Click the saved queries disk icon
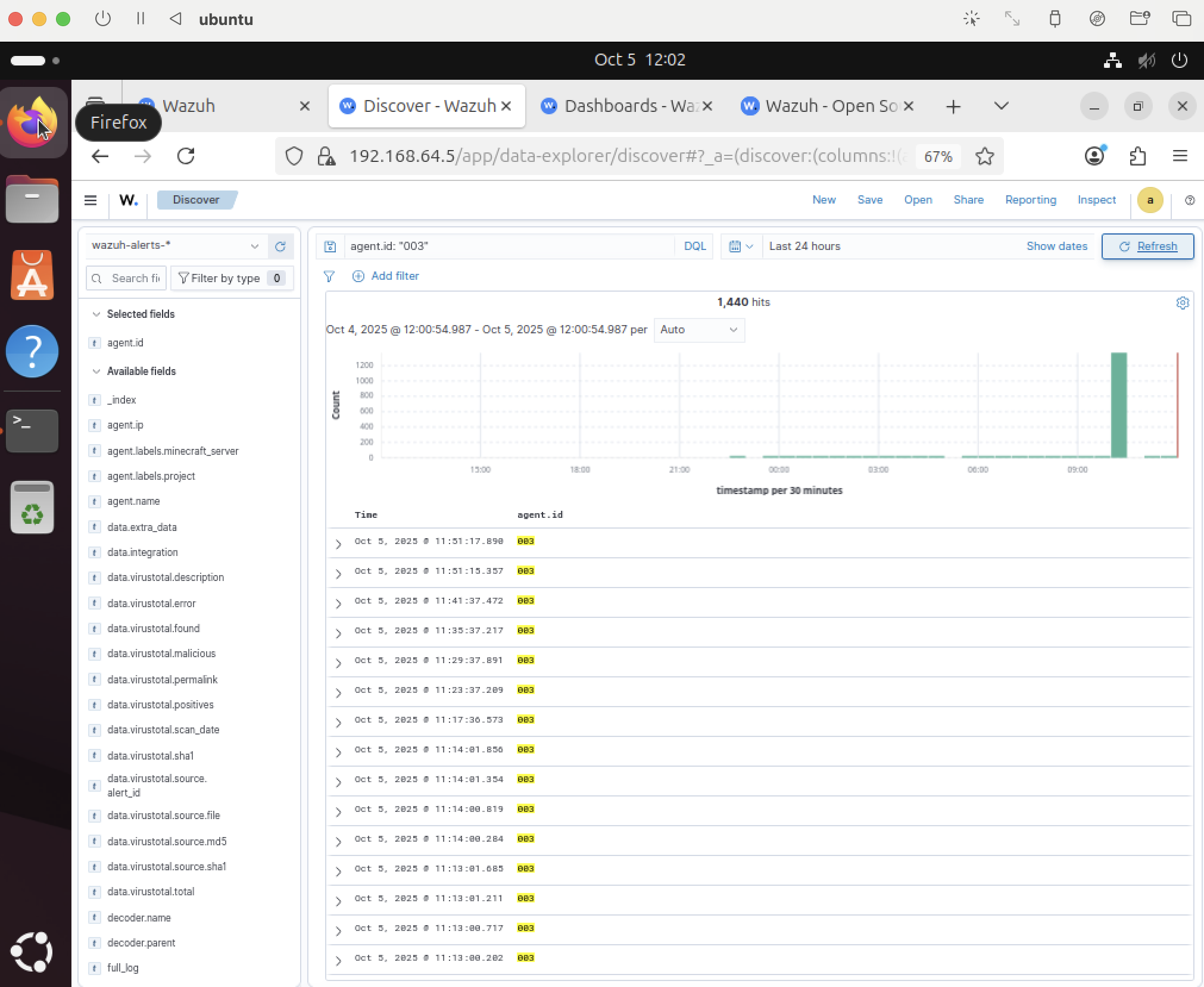1204x987 pixels. coord(330,246)
